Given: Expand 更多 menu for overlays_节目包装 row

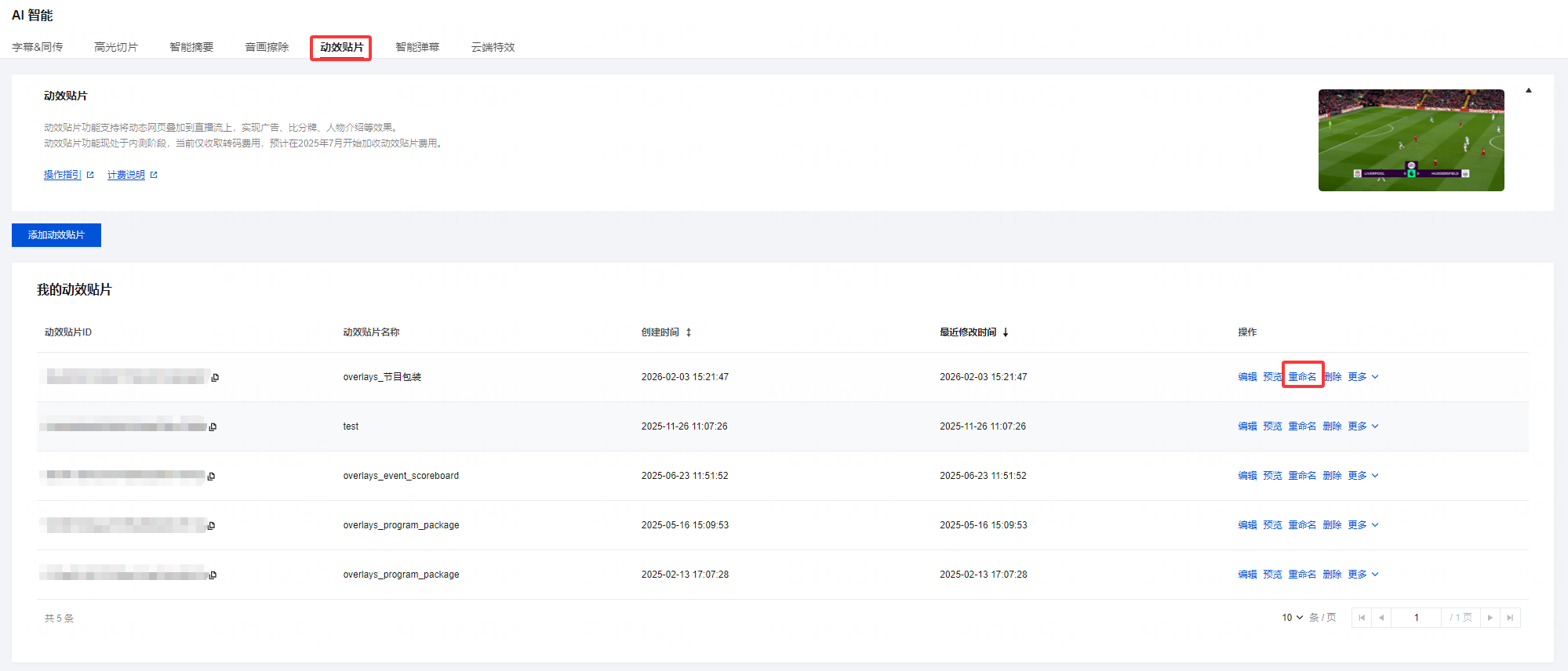Looking at the screenshot, I should (1363, 377).
